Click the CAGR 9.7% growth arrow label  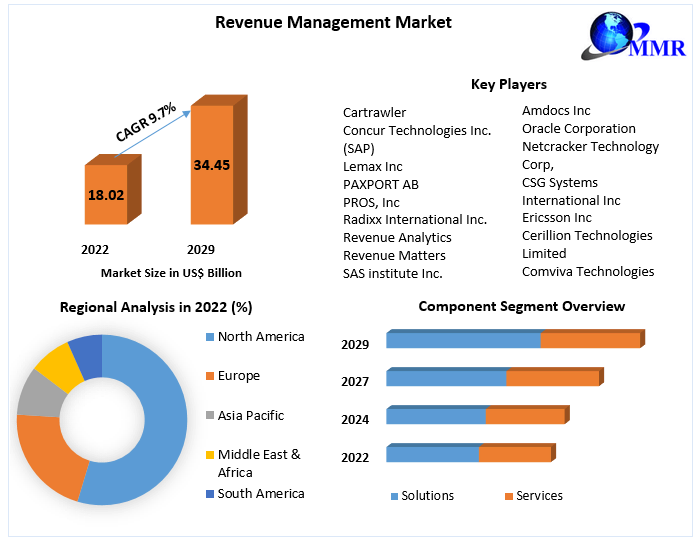(x=146, y=122)
